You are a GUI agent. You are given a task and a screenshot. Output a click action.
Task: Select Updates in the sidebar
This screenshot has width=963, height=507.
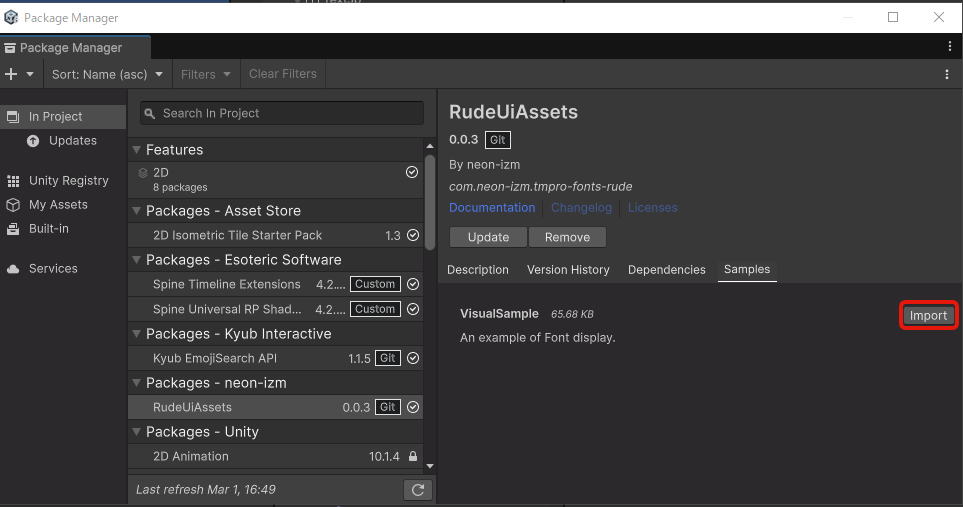tap(63, 141)
